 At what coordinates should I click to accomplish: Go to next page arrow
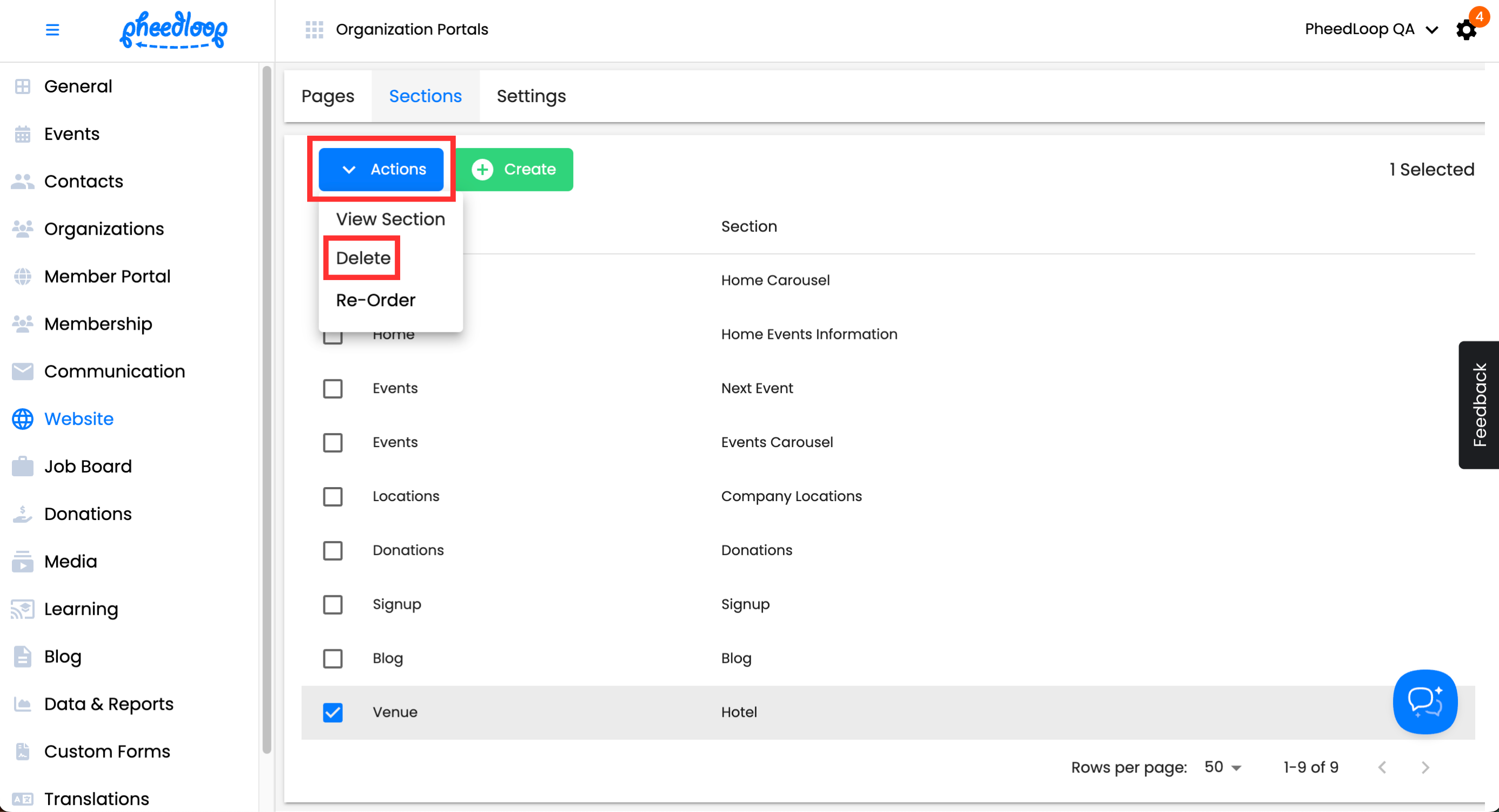click(1425, 767)
